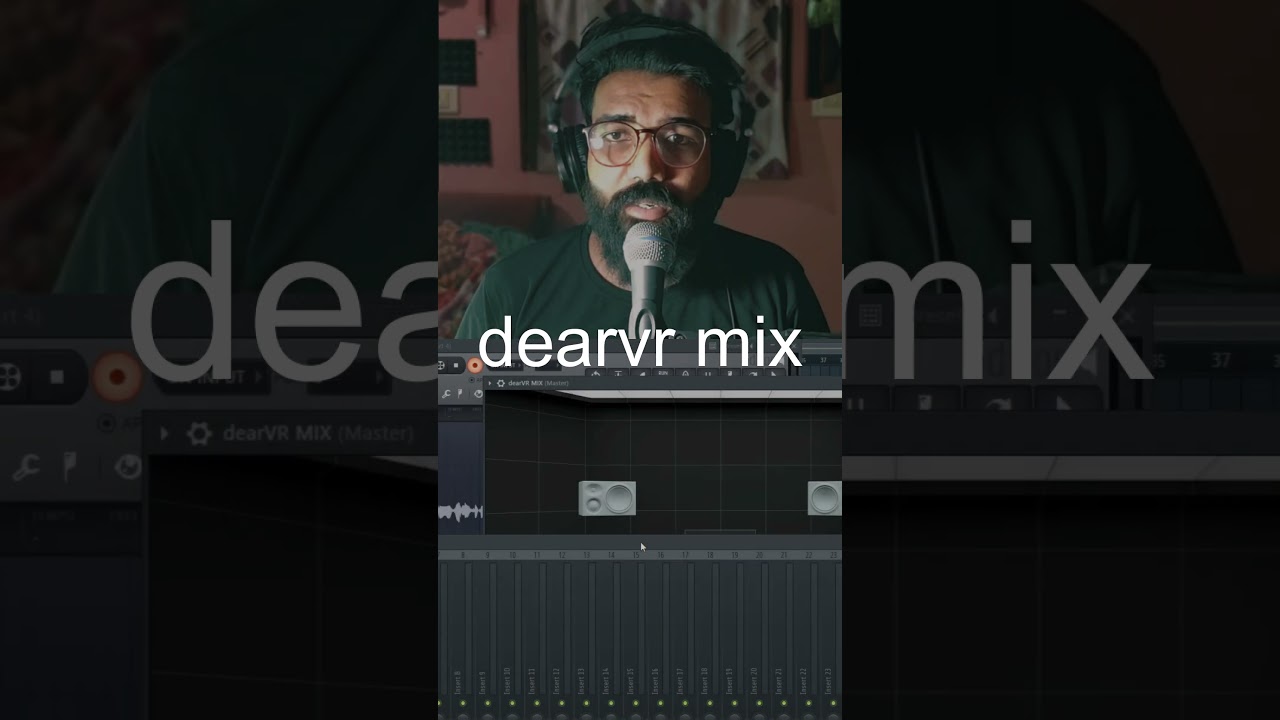Select mixer track number 18 header
Screen dimensions: 1280x720
[710, 555]
